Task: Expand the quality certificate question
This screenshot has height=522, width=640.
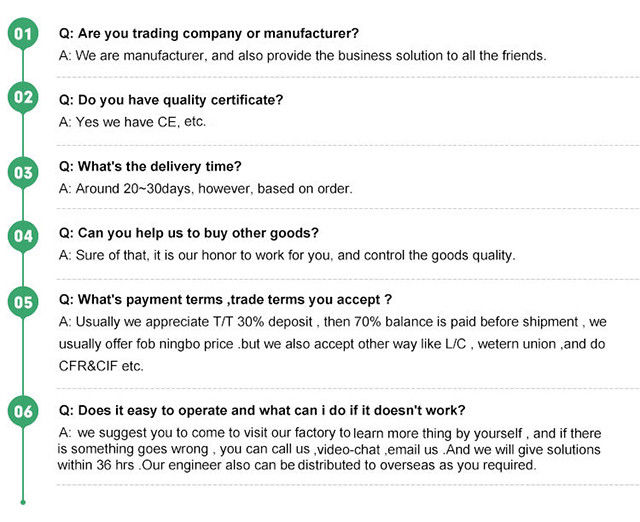Action: [x=171, y=100]
